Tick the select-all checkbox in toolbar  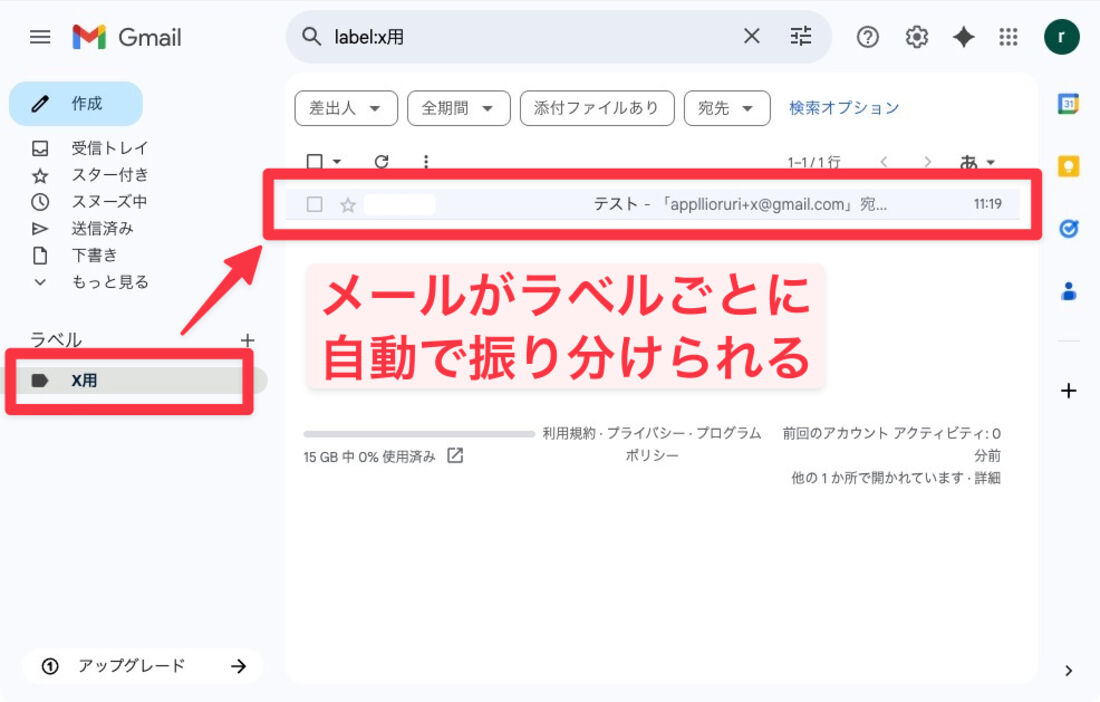[x=315, y=161]
